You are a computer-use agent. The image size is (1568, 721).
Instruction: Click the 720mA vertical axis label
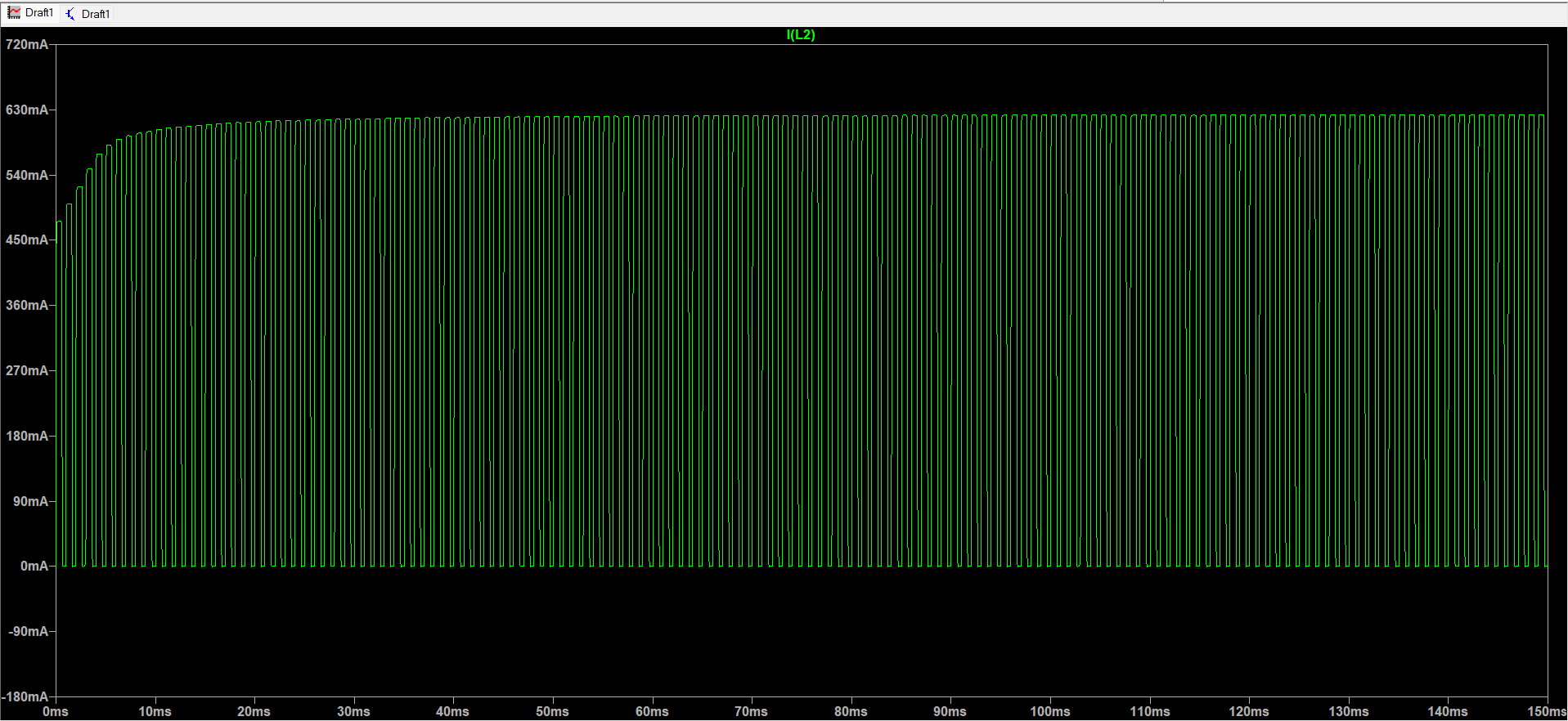pos(27,44)
